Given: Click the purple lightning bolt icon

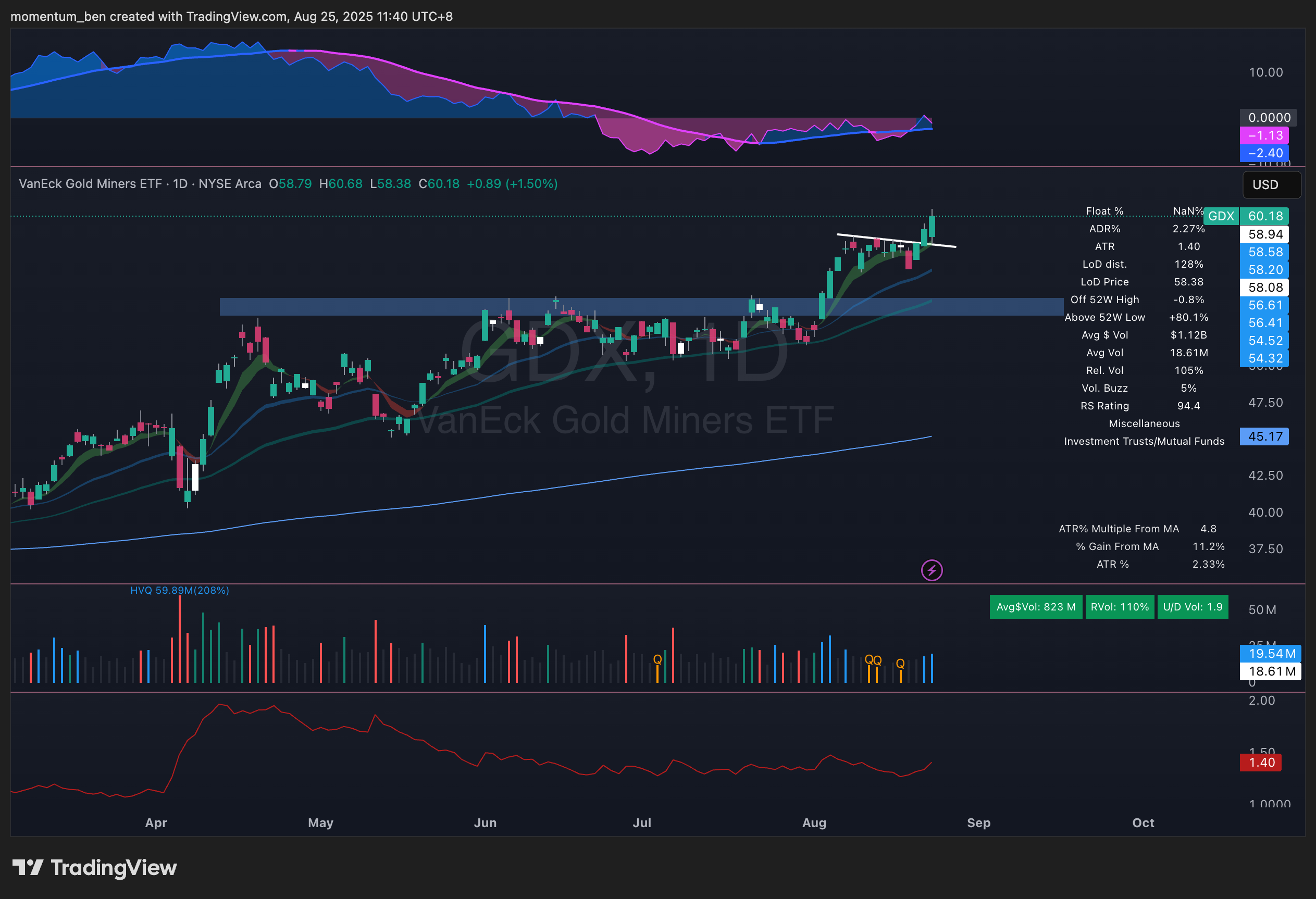Looking at the screenshot, I should 932,570.
